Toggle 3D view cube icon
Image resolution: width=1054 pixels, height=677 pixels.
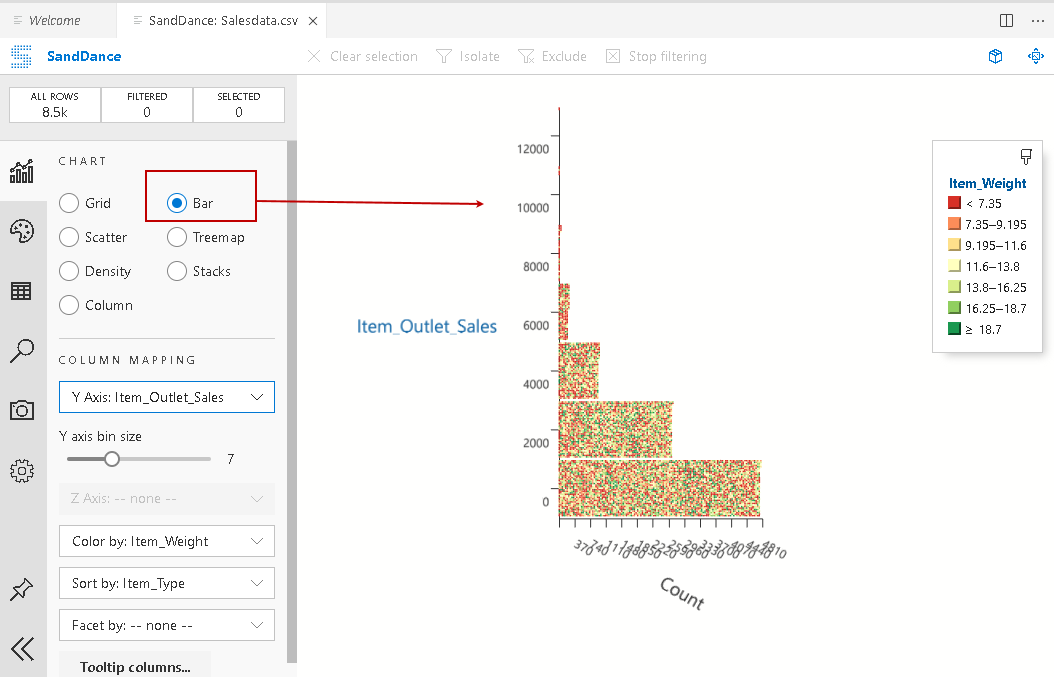pyautogui.click(x=995, y=57)
